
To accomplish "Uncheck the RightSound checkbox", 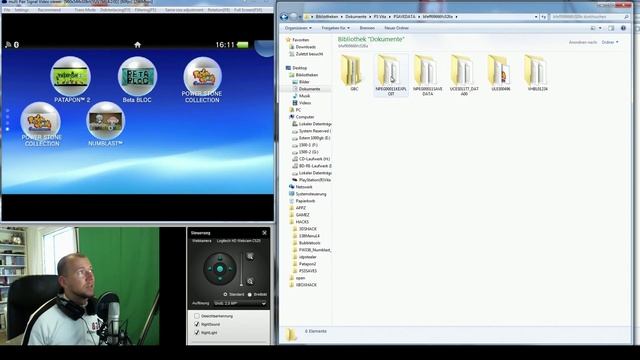I will click(x=197, y=324).
